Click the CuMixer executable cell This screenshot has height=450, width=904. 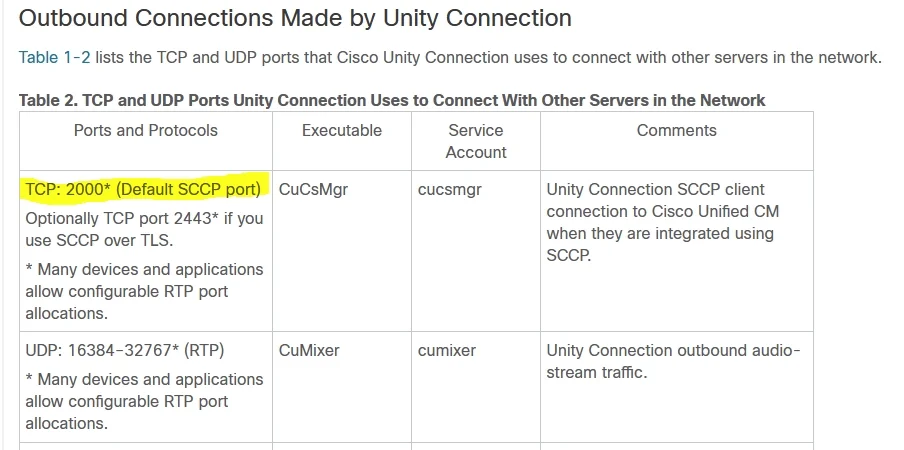pos(309,350)
